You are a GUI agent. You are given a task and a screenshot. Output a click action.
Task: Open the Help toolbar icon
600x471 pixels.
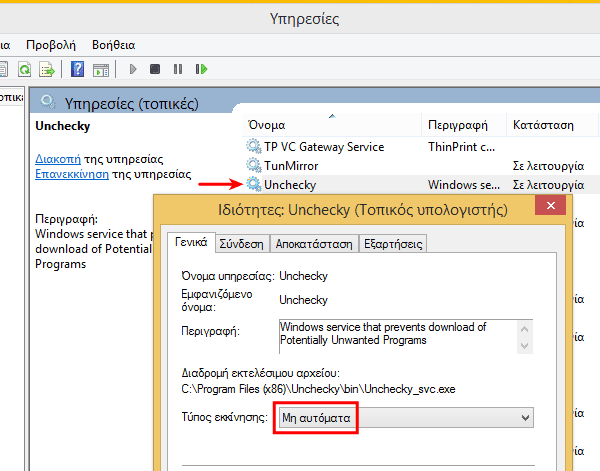pos(77,69)
